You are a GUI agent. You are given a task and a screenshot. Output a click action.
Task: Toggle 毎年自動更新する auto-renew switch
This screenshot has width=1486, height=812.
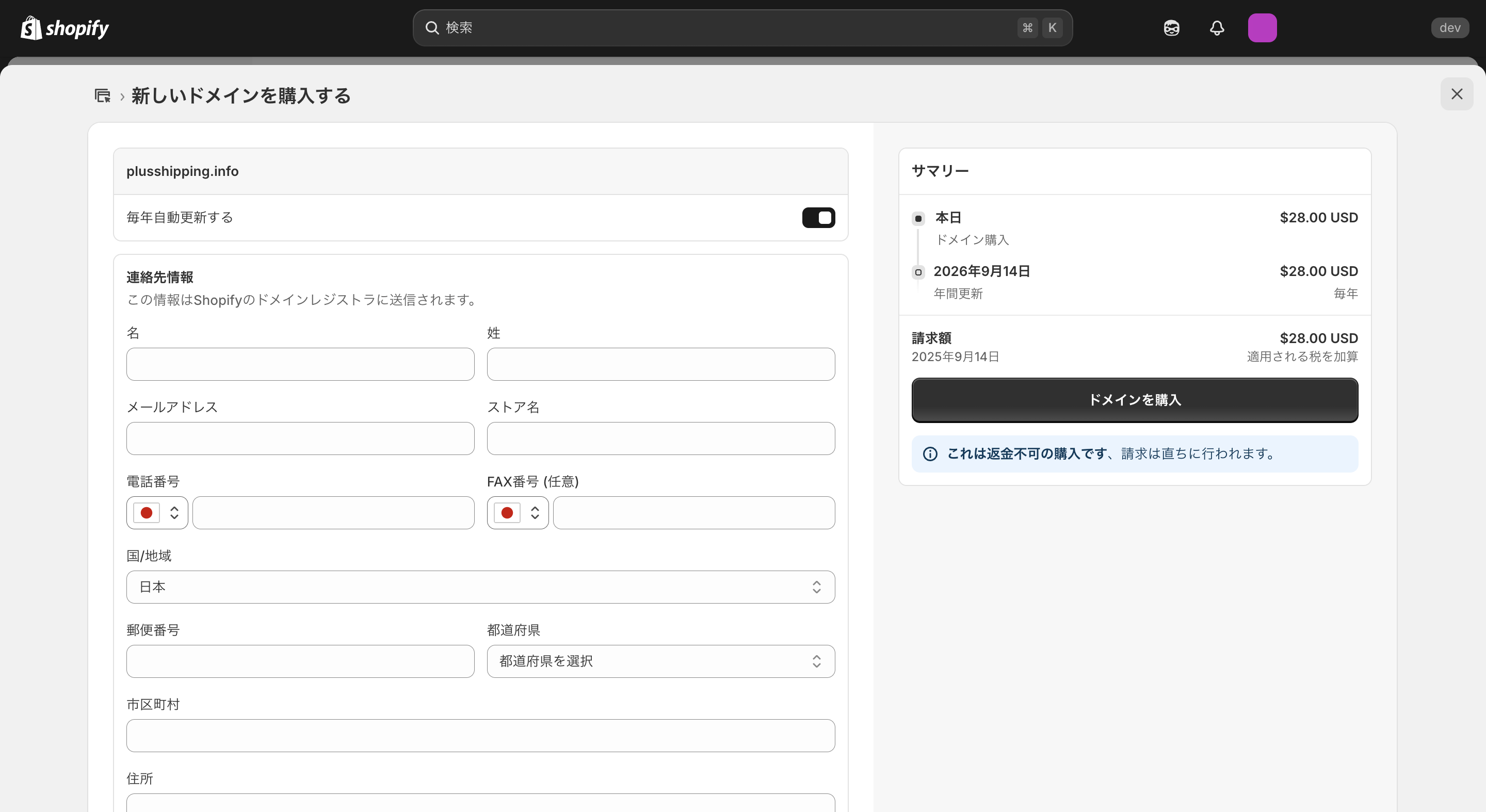[818, 217]
